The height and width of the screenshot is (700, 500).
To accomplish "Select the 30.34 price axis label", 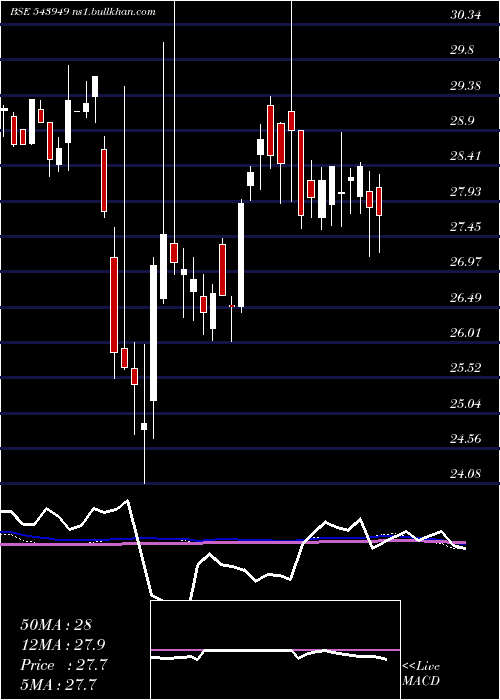I will click(x=466, y=15).
